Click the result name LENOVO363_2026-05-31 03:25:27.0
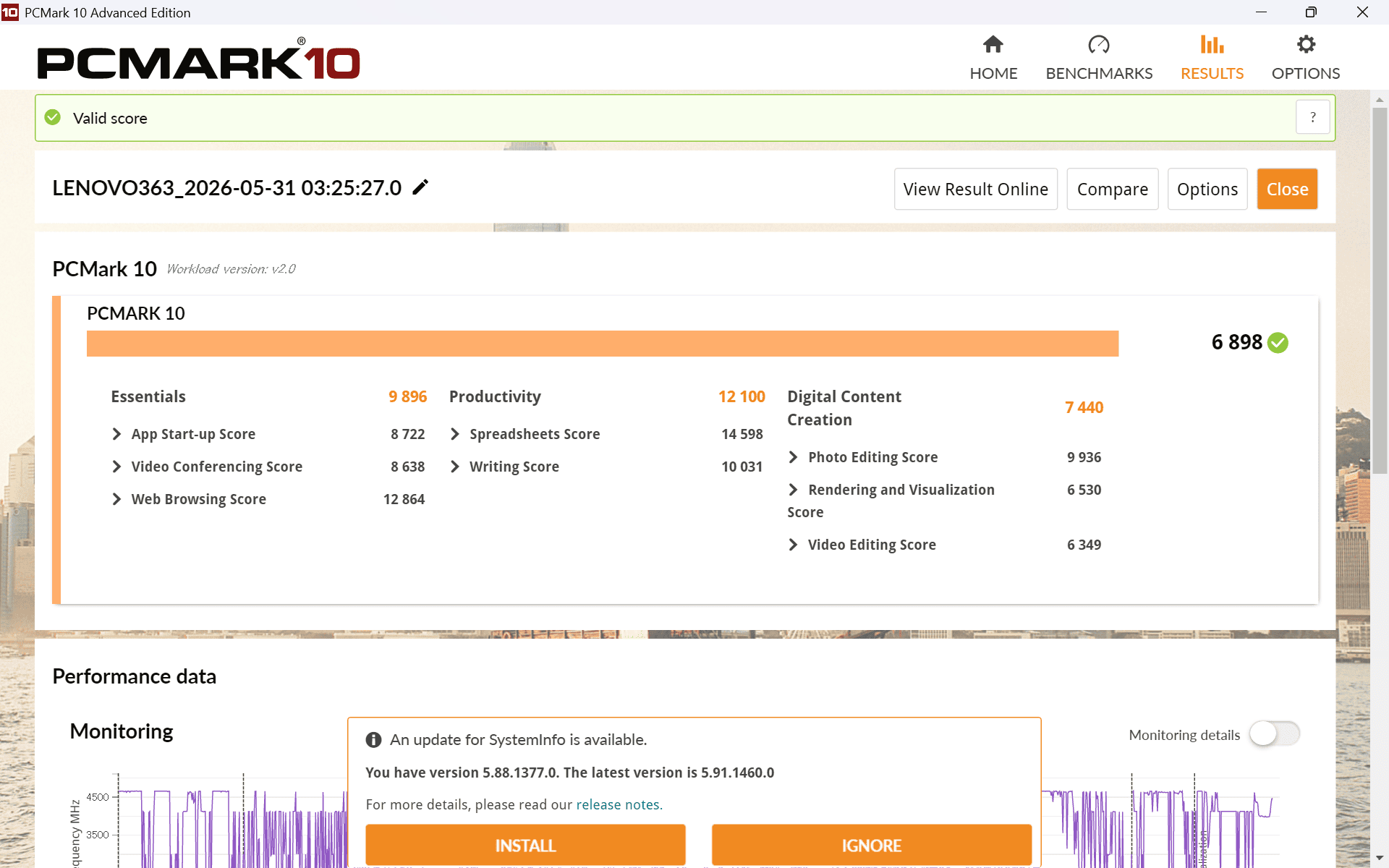 [226, 188]
